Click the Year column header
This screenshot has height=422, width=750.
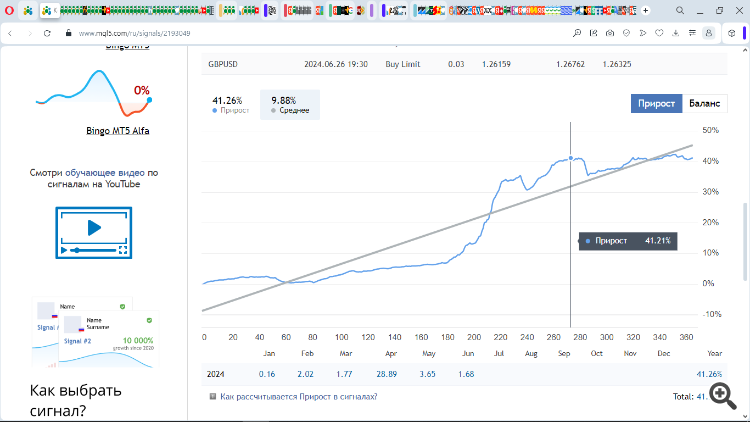[715, 353]
